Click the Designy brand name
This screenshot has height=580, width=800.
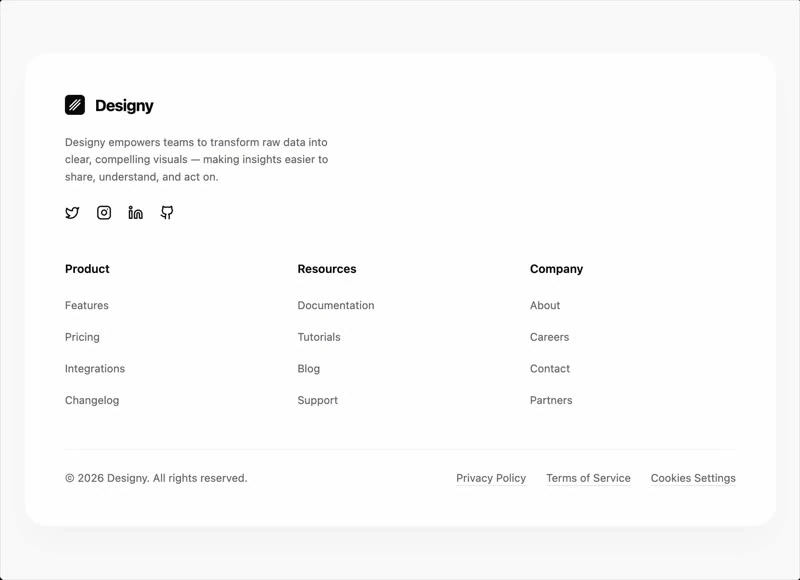click(x=124, y=106)
